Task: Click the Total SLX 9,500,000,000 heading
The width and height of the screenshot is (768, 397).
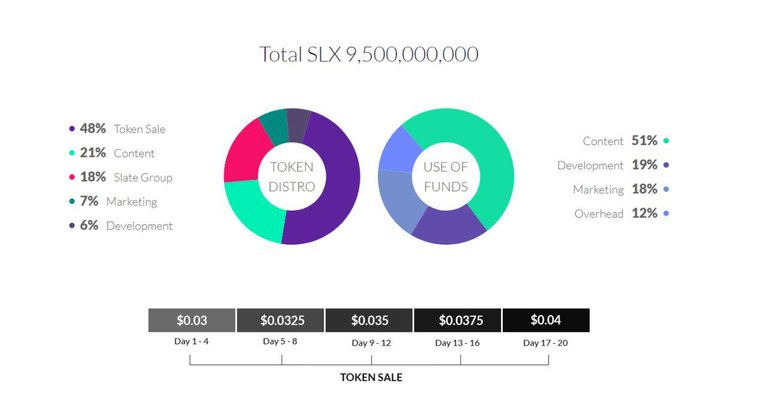Action: tap(369, 54)
